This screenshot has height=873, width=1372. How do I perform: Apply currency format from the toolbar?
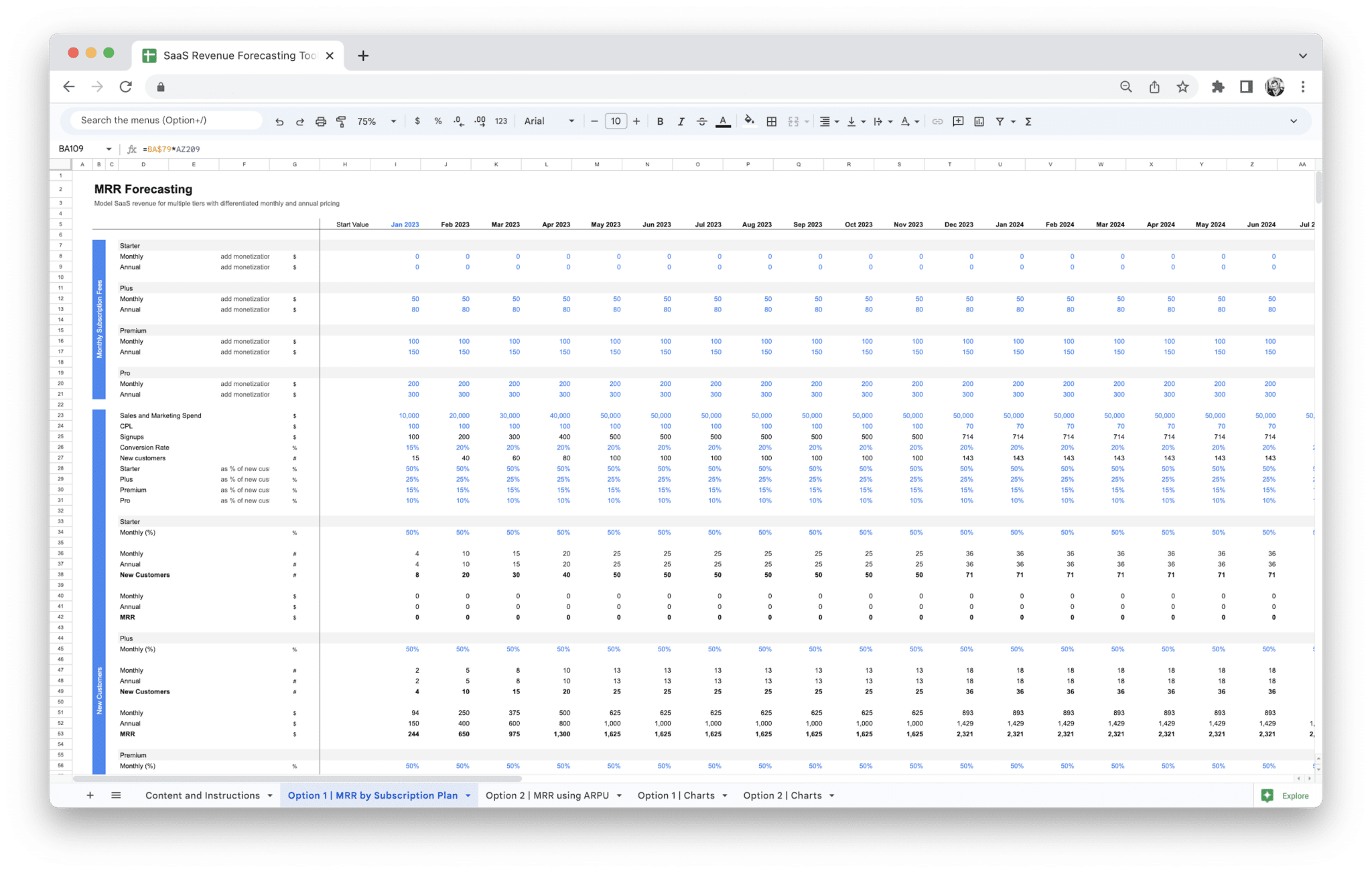click(418, 121)
